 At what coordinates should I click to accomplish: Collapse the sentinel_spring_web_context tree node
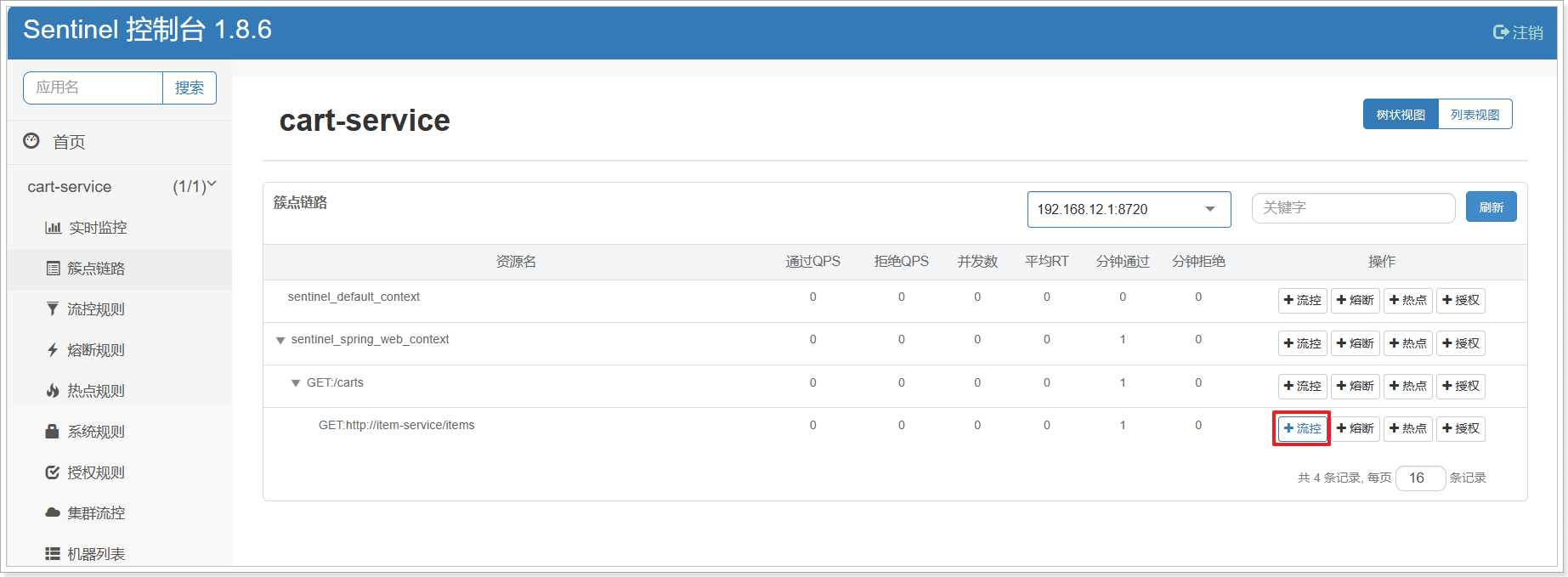280,340
